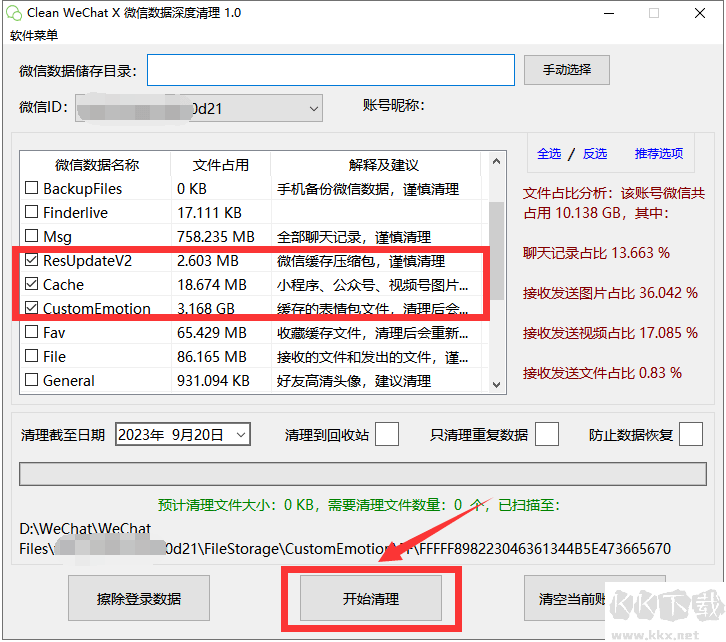Click the data list scrollbar thumb
This screenshot has height=642, width=726.
tap(496, 250)
